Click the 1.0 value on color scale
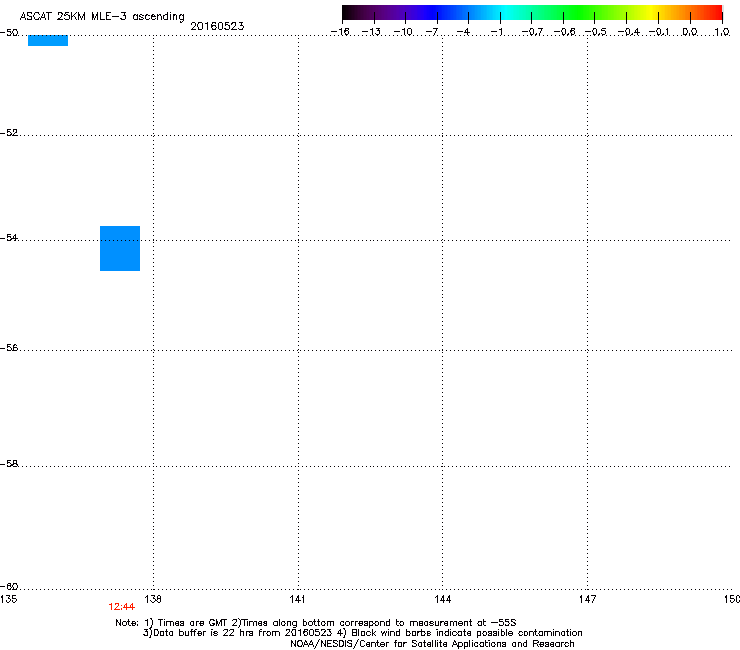This screenshot has width=740, height=650. (x=722, y=32)
